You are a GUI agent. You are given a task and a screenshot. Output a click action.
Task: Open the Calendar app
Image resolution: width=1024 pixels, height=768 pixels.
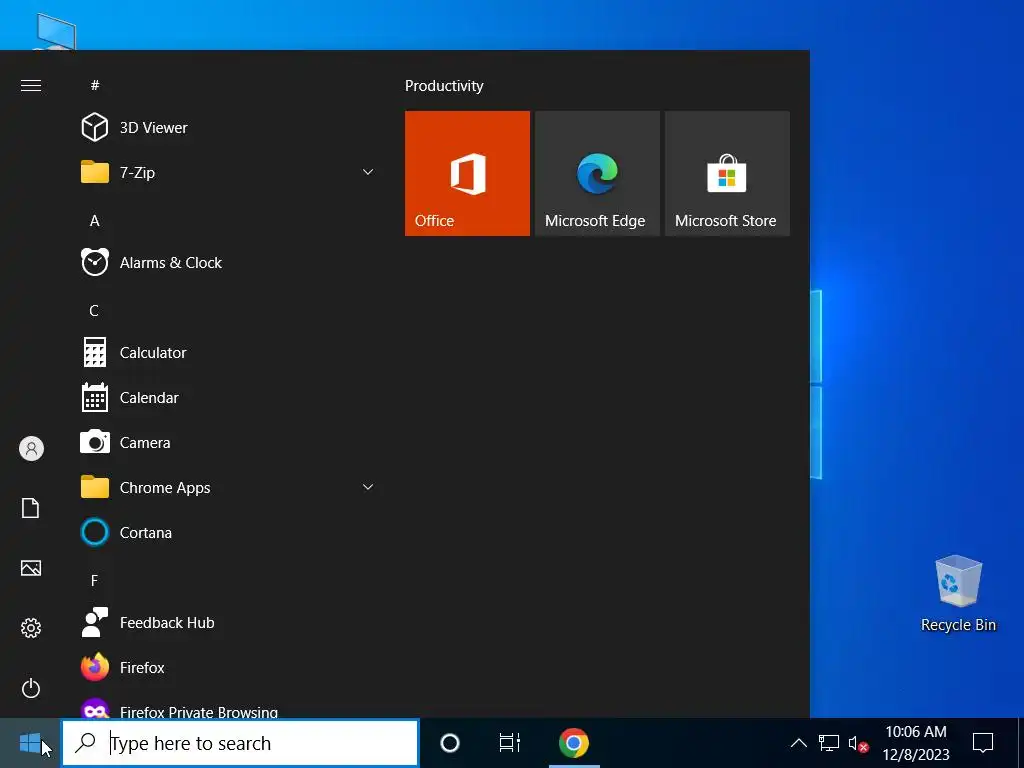(229, 398)
